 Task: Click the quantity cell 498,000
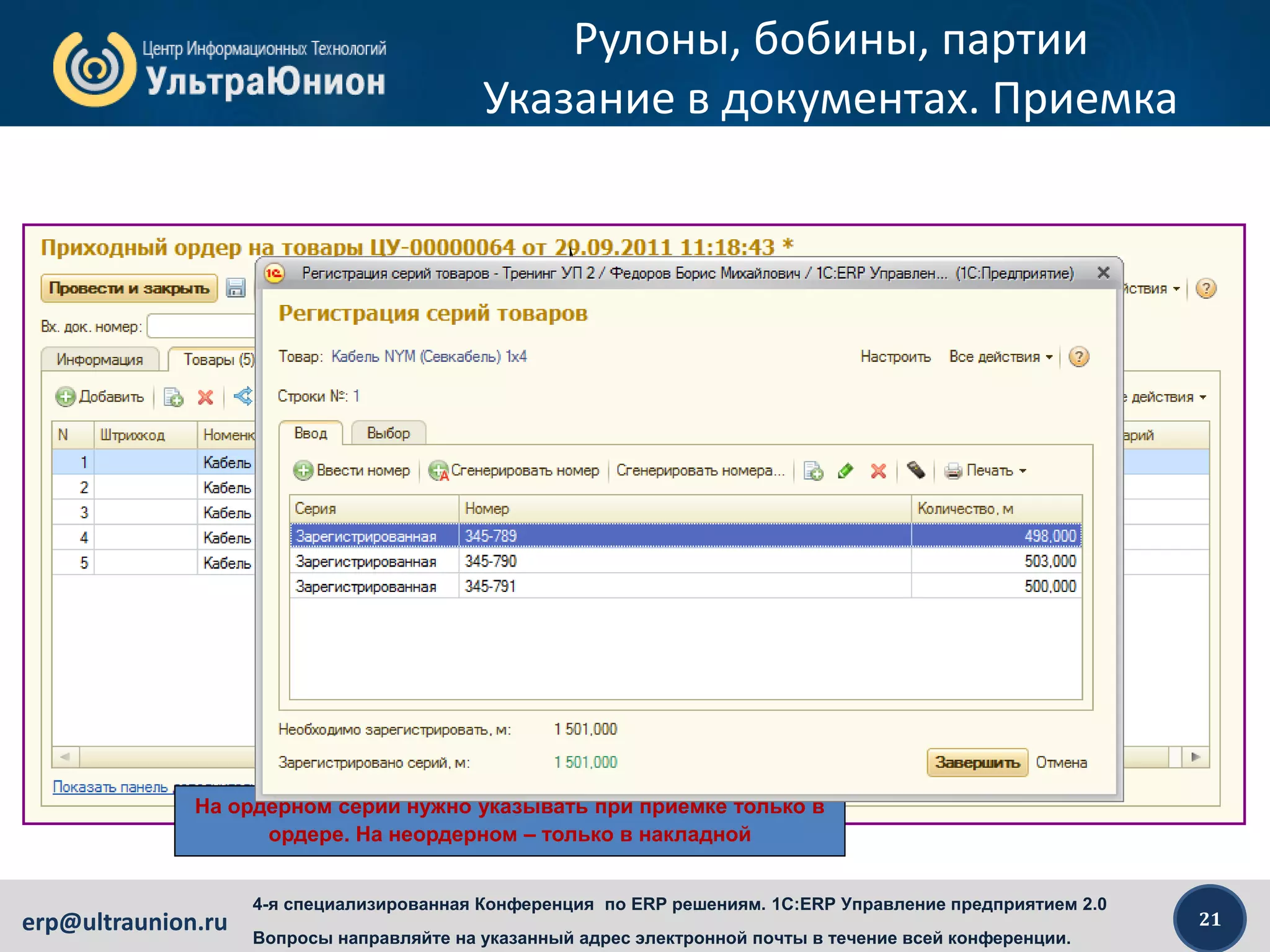(x=997, y=536)
